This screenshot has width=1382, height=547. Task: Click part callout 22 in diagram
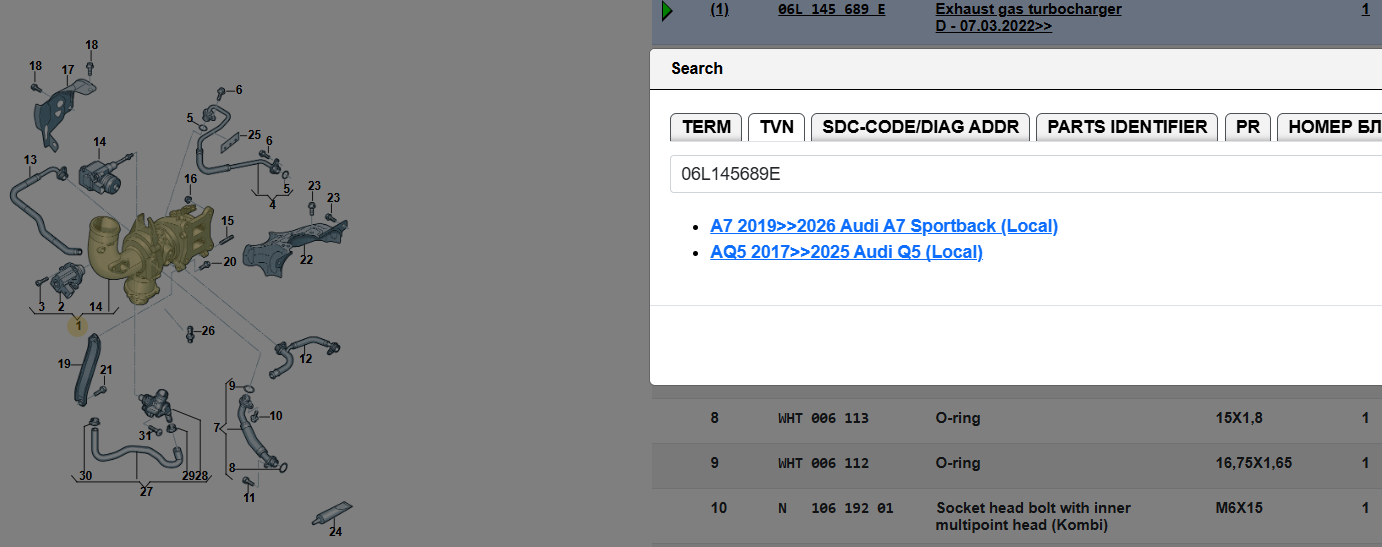coord(306,260)
